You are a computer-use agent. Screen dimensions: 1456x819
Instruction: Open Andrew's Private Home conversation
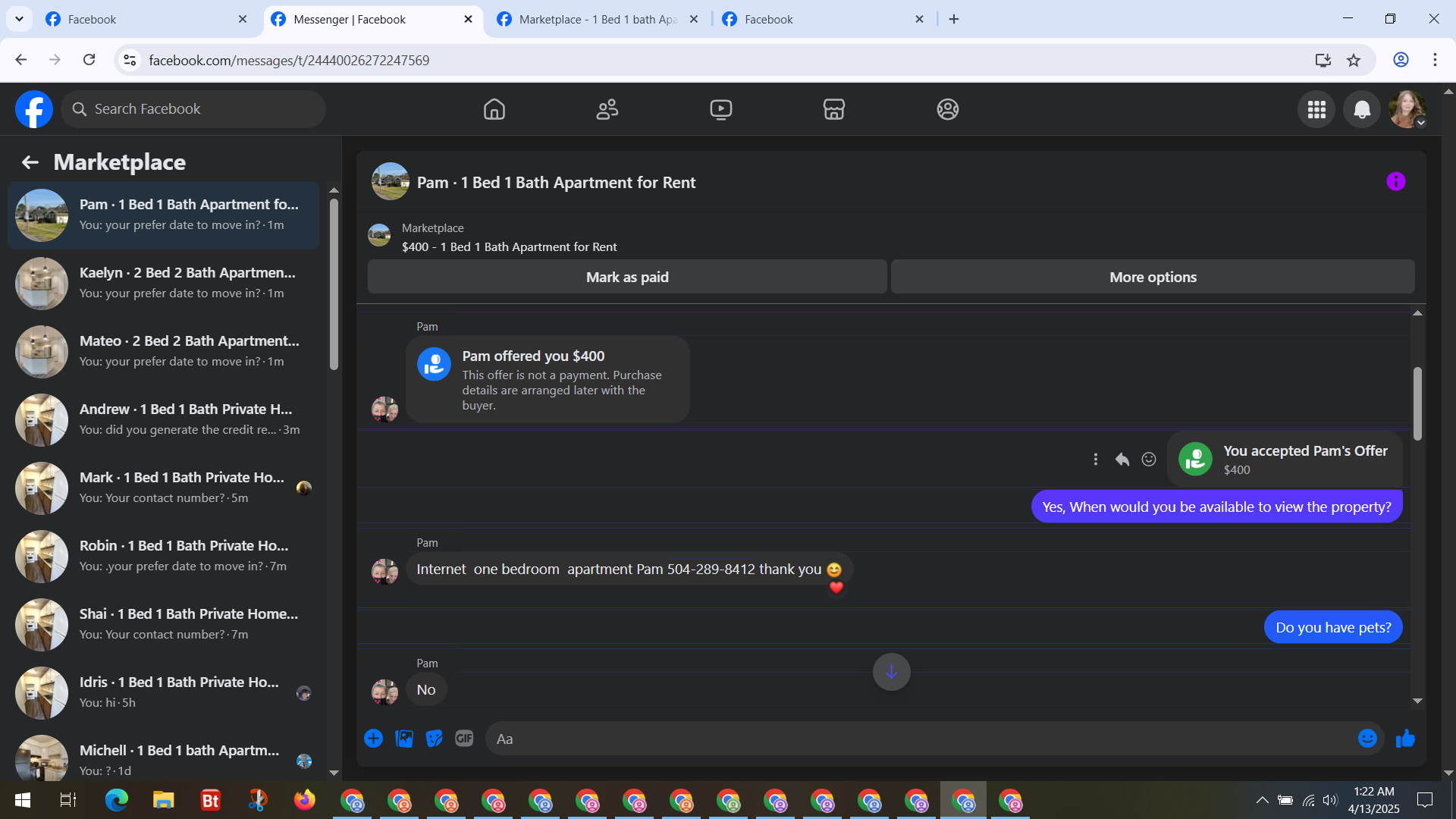point(163,420)
